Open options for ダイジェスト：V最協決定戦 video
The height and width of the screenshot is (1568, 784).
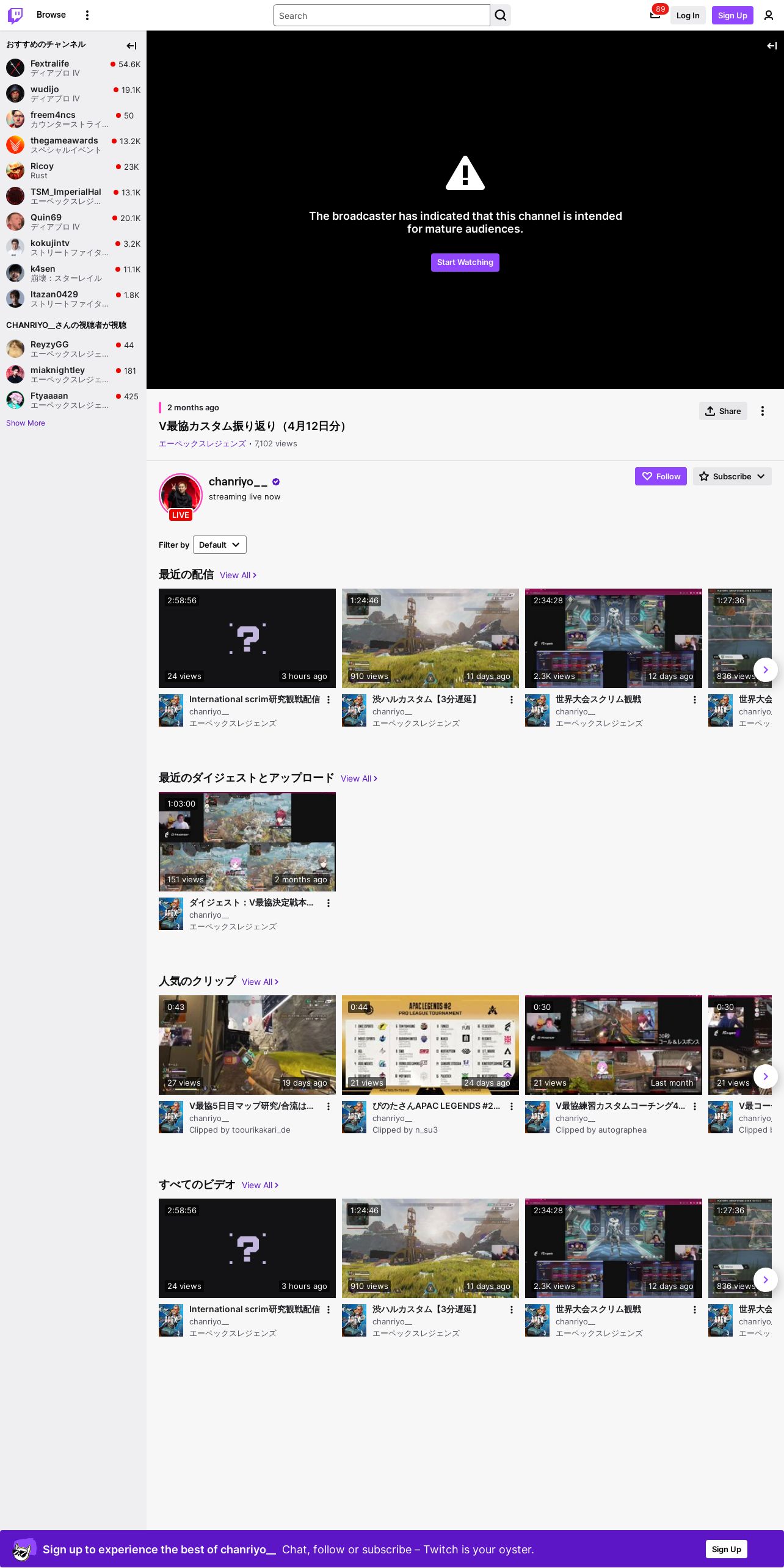(x=328, y=903)
